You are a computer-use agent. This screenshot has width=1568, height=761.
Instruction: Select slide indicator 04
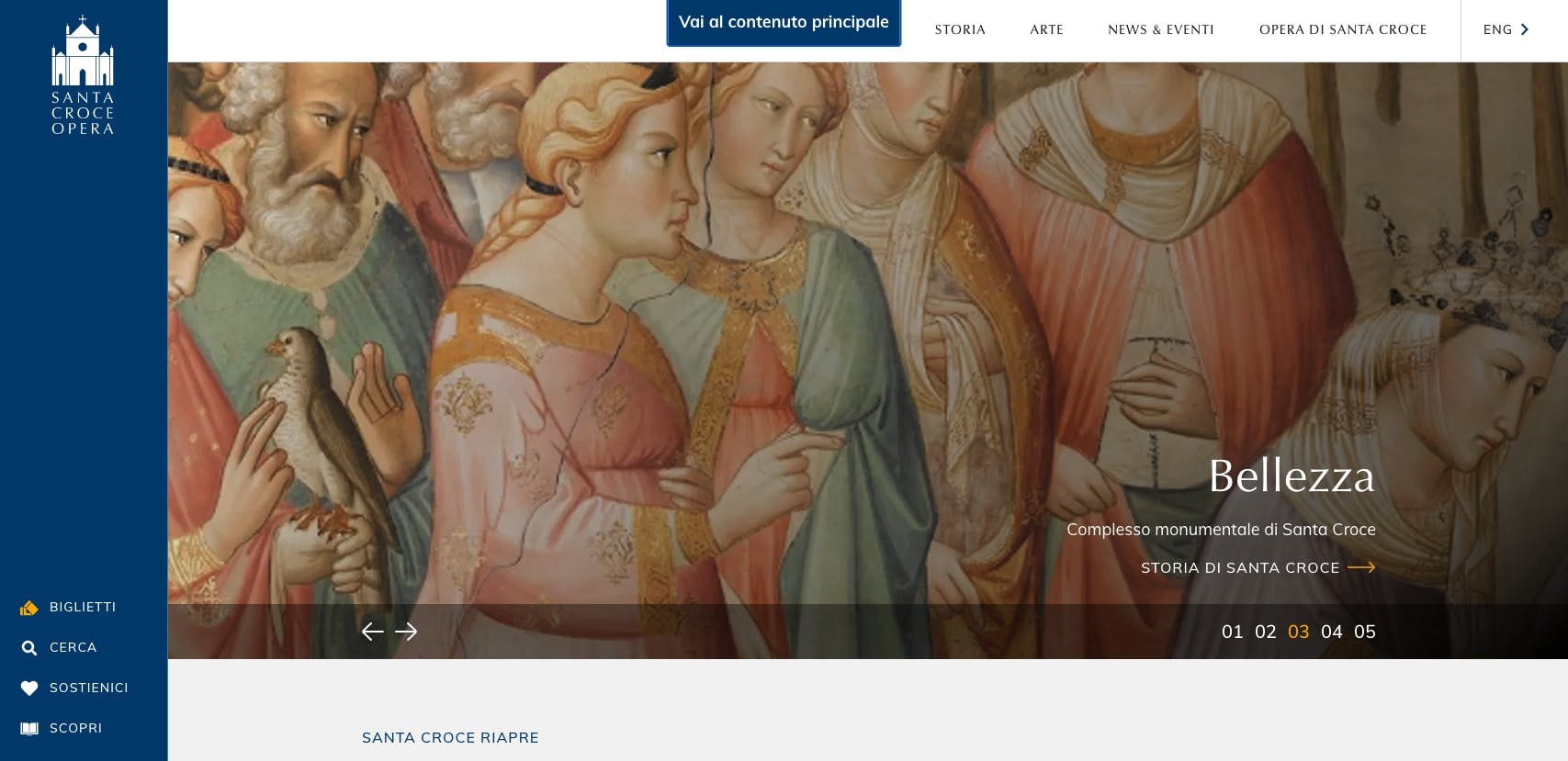(1331, 632)
